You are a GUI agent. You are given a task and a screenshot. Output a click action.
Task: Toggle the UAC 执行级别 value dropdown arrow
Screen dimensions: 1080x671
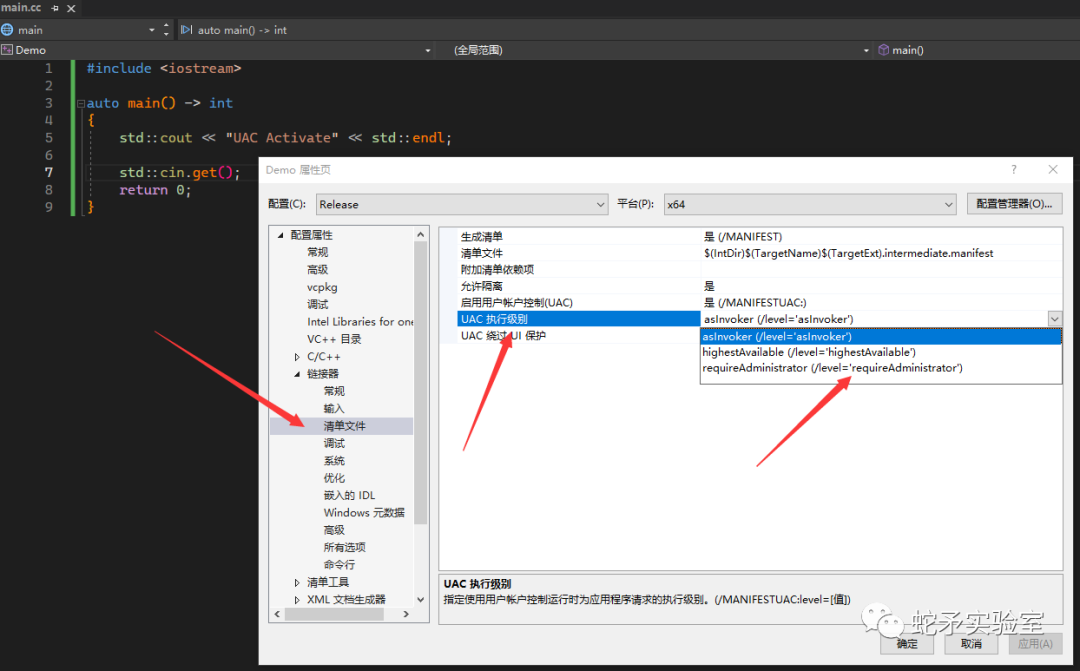(1055, 319)
